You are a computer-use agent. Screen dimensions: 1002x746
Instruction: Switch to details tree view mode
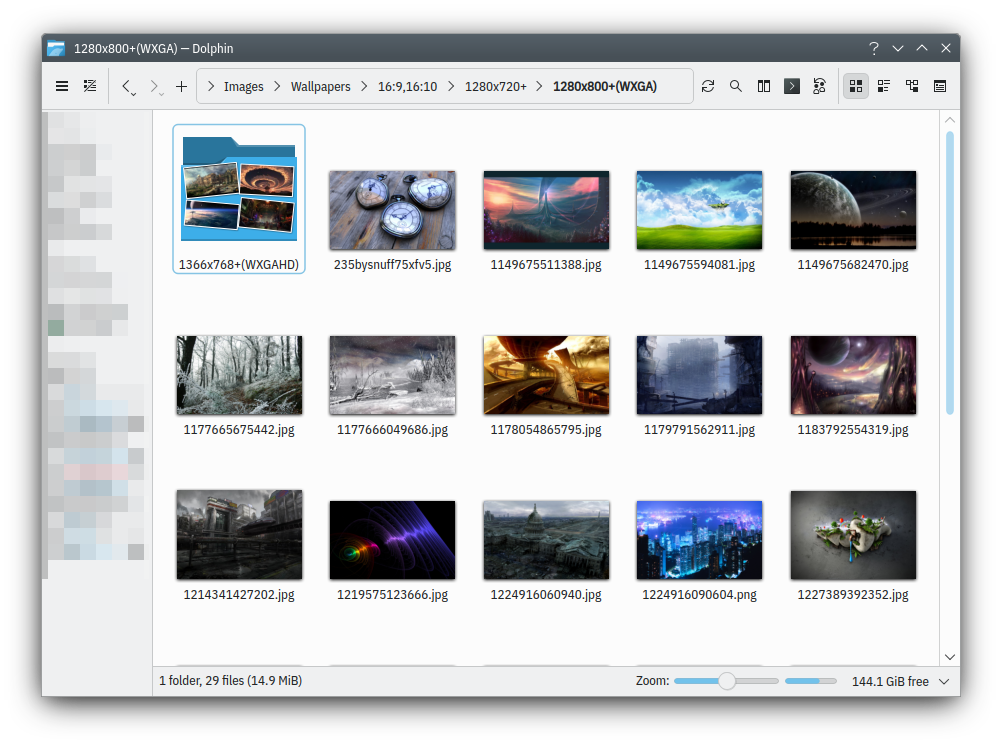click(912, 86)
